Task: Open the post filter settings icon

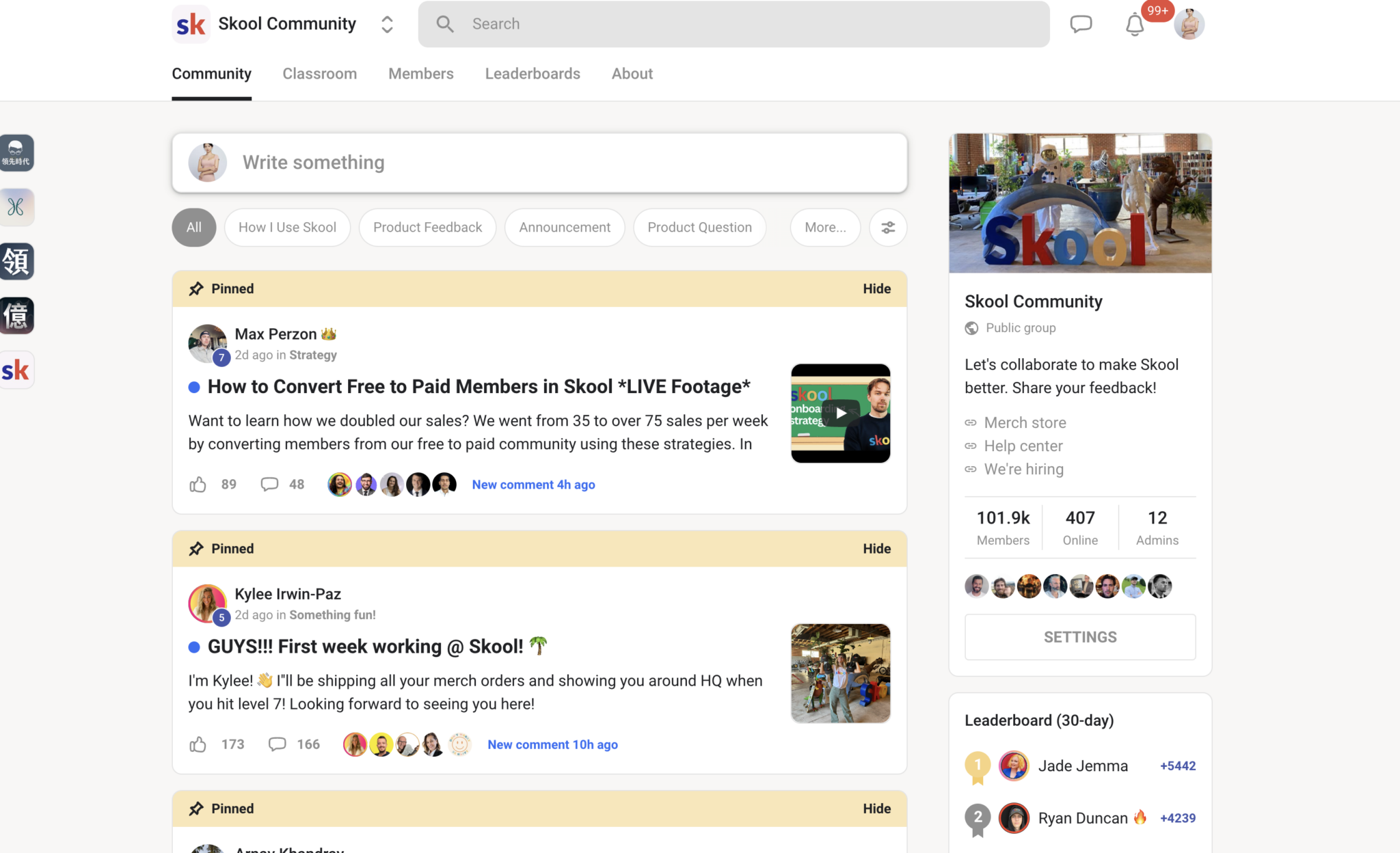Action: click(888, 228)
